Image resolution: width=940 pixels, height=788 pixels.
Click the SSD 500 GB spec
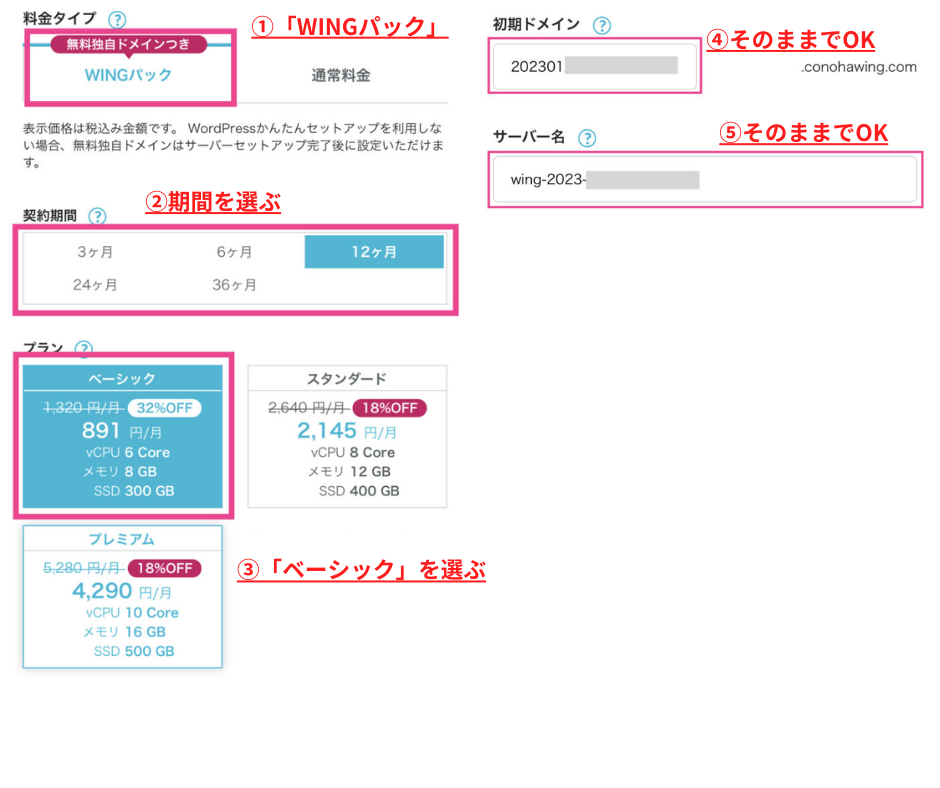coord(134,651)
